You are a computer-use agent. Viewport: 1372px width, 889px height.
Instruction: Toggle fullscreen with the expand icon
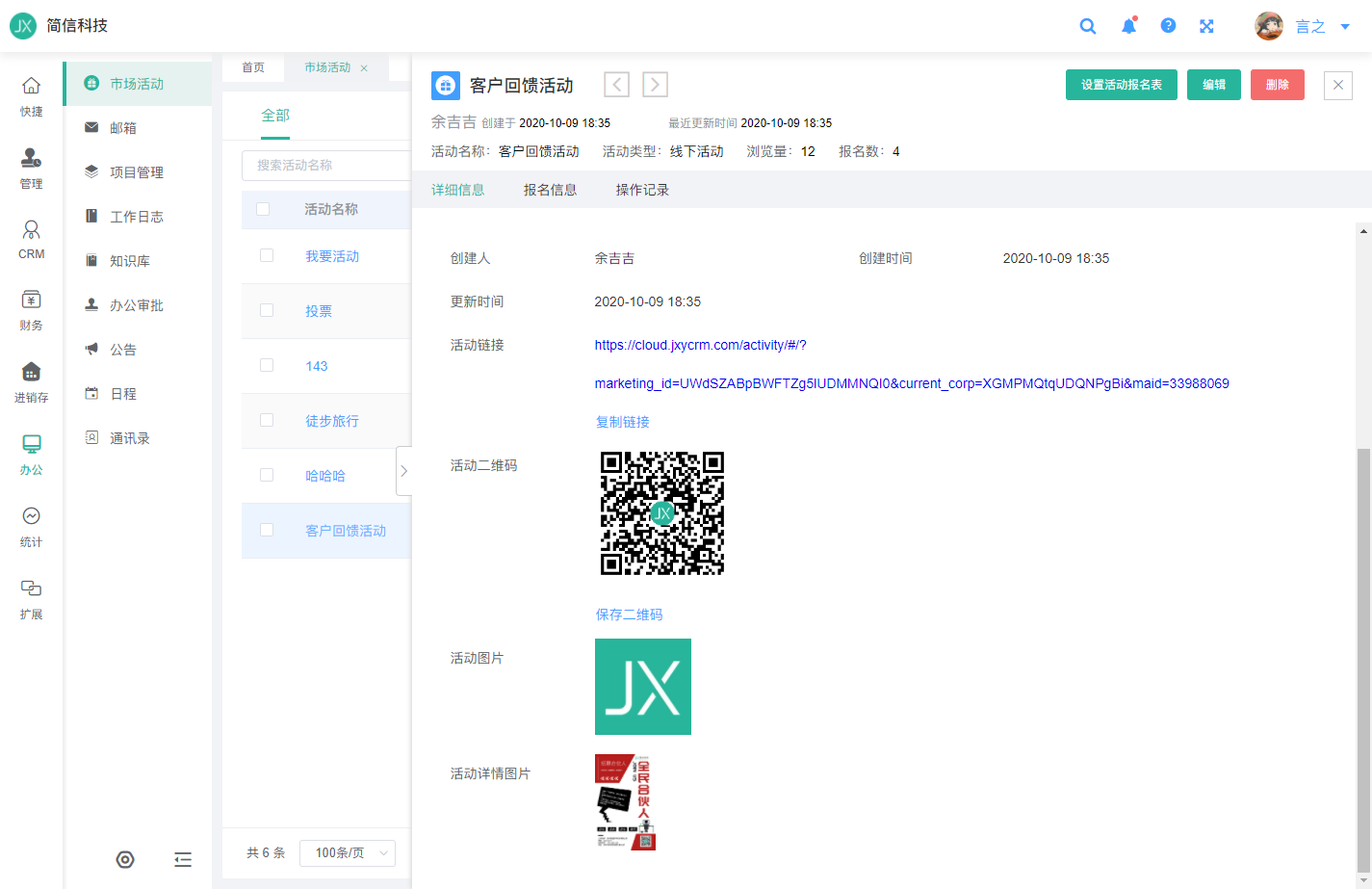pos(1206,26)
